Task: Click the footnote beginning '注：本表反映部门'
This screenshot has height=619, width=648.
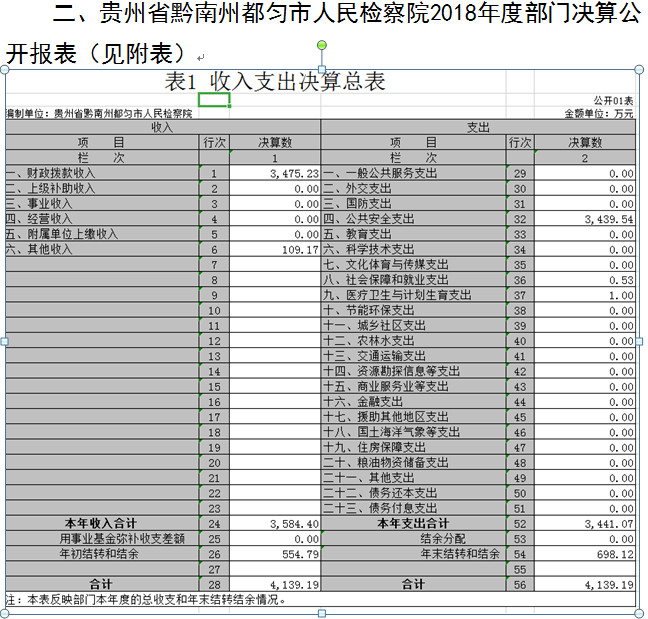Action: pos(145,600)
